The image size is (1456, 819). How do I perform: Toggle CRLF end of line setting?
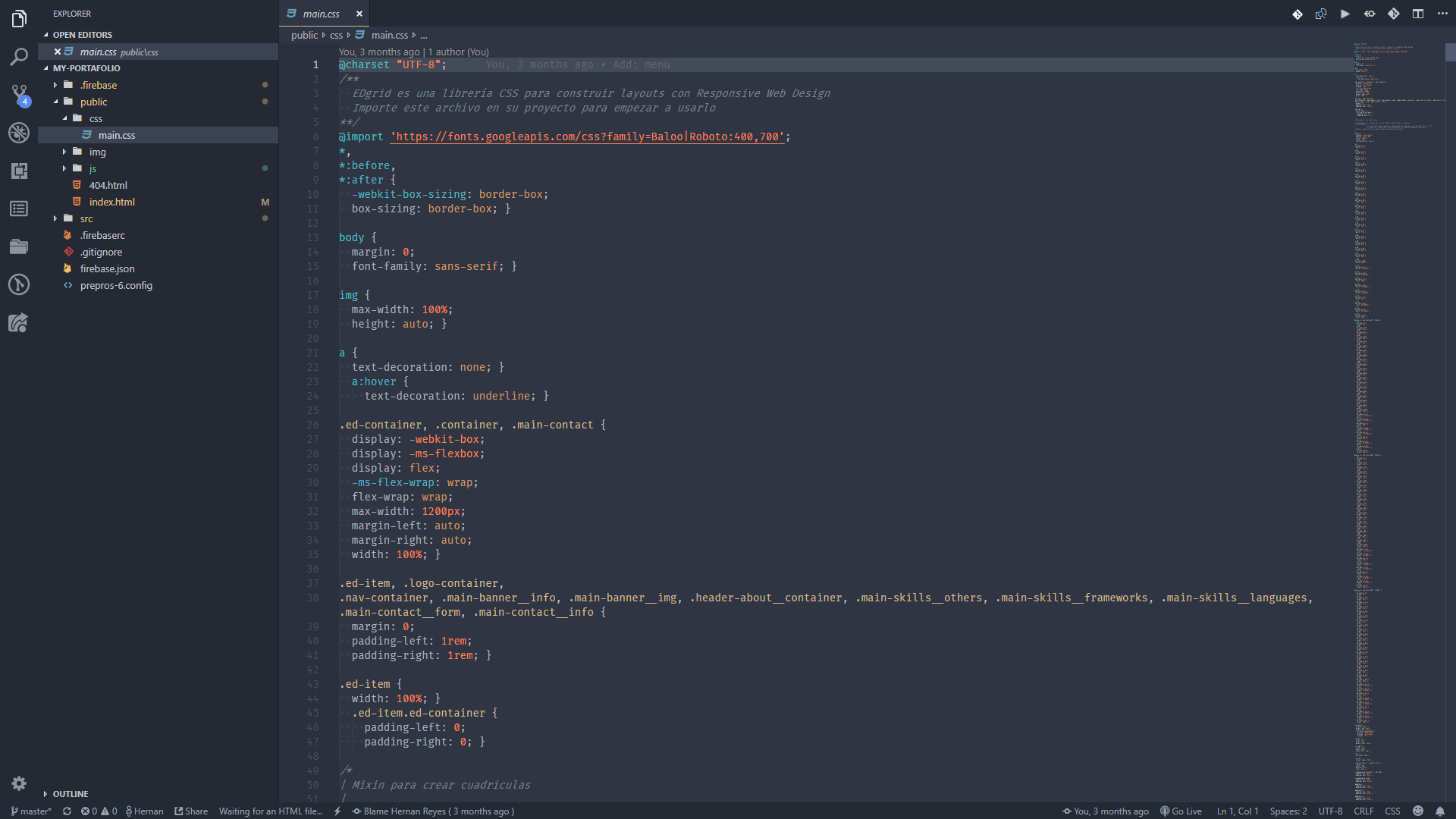coord(1363,811)
